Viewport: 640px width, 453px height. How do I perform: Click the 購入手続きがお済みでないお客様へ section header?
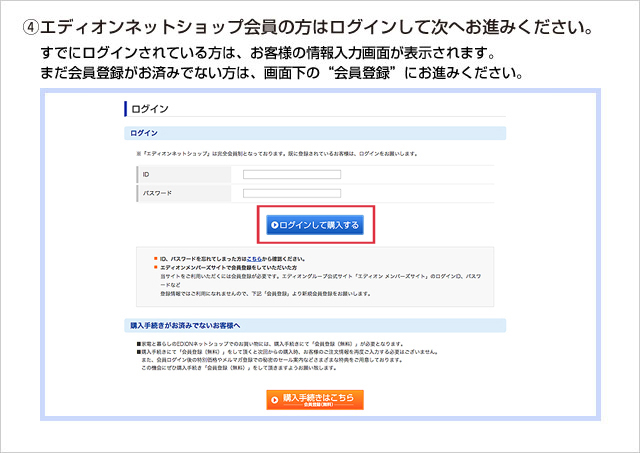(315, 326)
